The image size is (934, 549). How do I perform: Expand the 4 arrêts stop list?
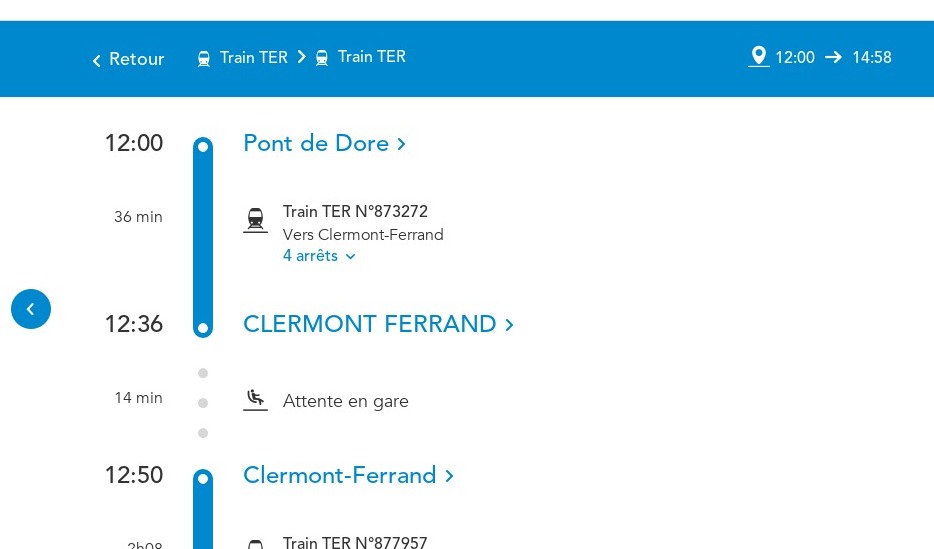[319, 256]
